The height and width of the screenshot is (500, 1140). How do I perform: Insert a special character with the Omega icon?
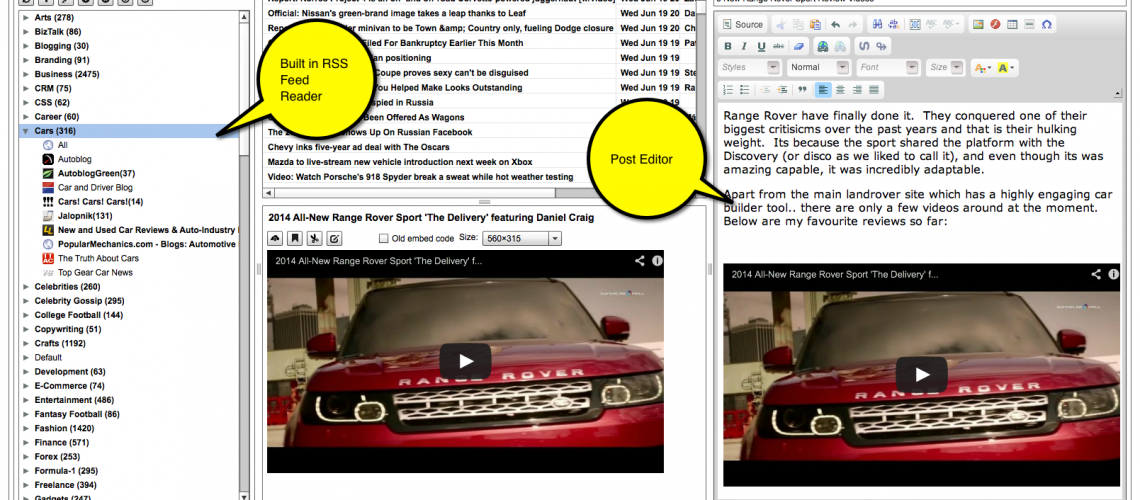(x=1046, y=24)
